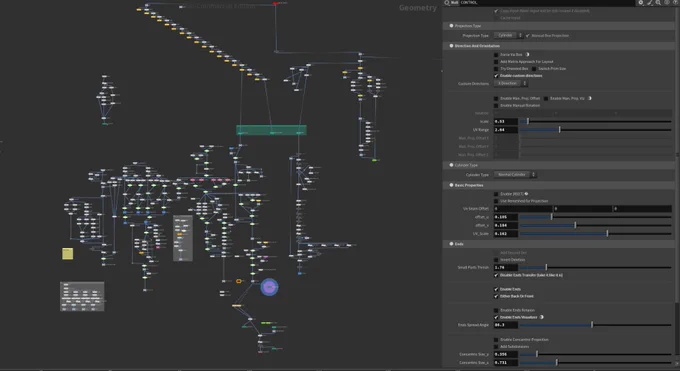This screenshot has width=680, height=371.
Task: Toggle Enable Manual Rotation checkbox
Action: (496, 105)
